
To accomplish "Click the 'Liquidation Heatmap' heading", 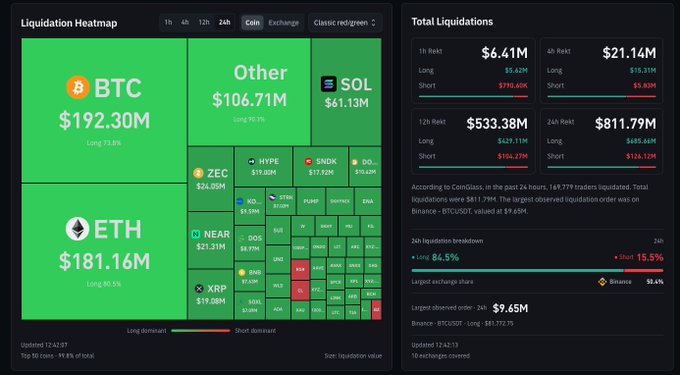I will coord(69,23).
